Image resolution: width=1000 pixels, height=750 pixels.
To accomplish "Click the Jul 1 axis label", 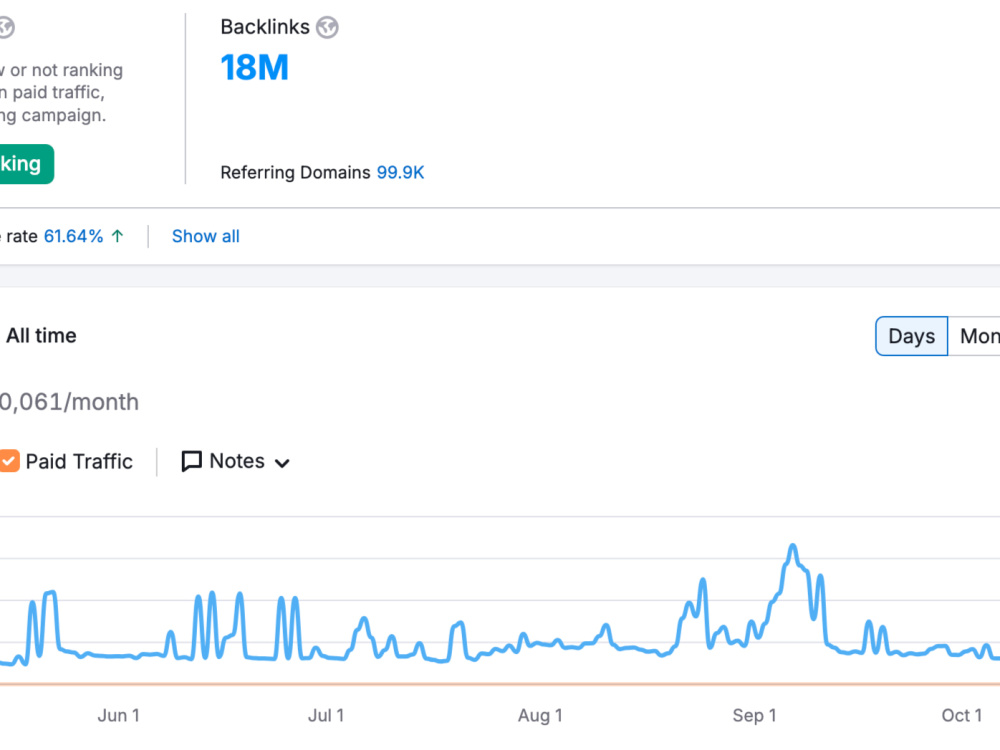I will [x=326, y=716].
